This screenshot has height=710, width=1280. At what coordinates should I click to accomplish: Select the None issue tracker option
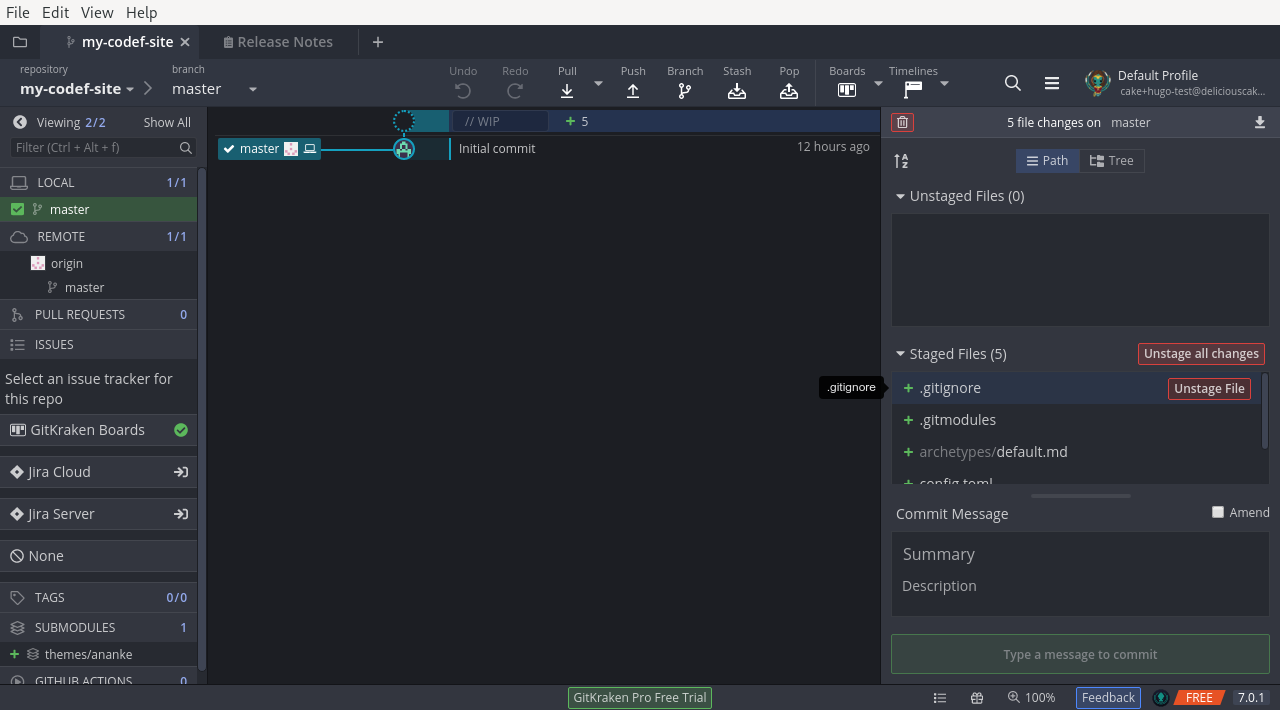[98, 556]
